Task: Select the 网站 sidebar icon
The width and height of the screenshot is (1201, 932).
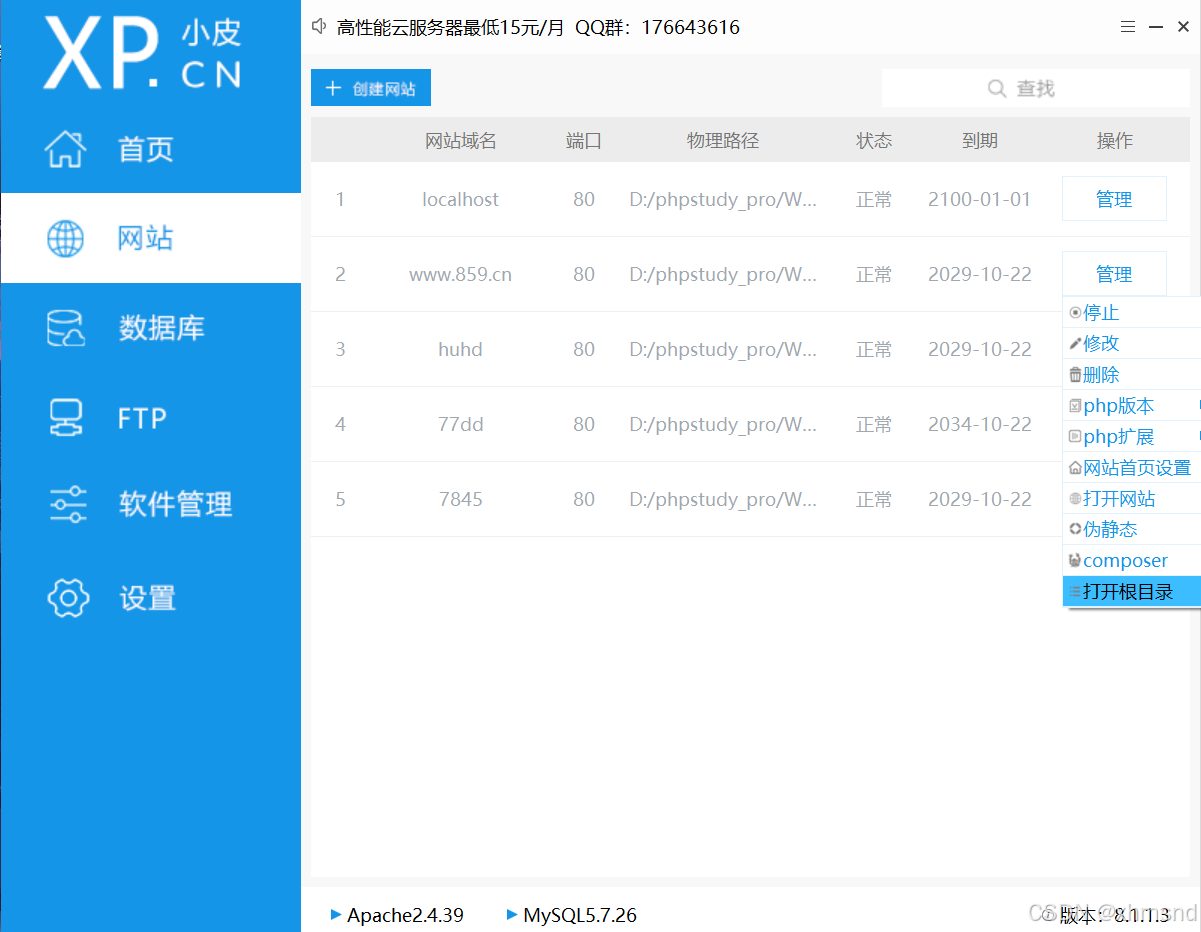Action: pyautogui.click(x=146, y=238)
